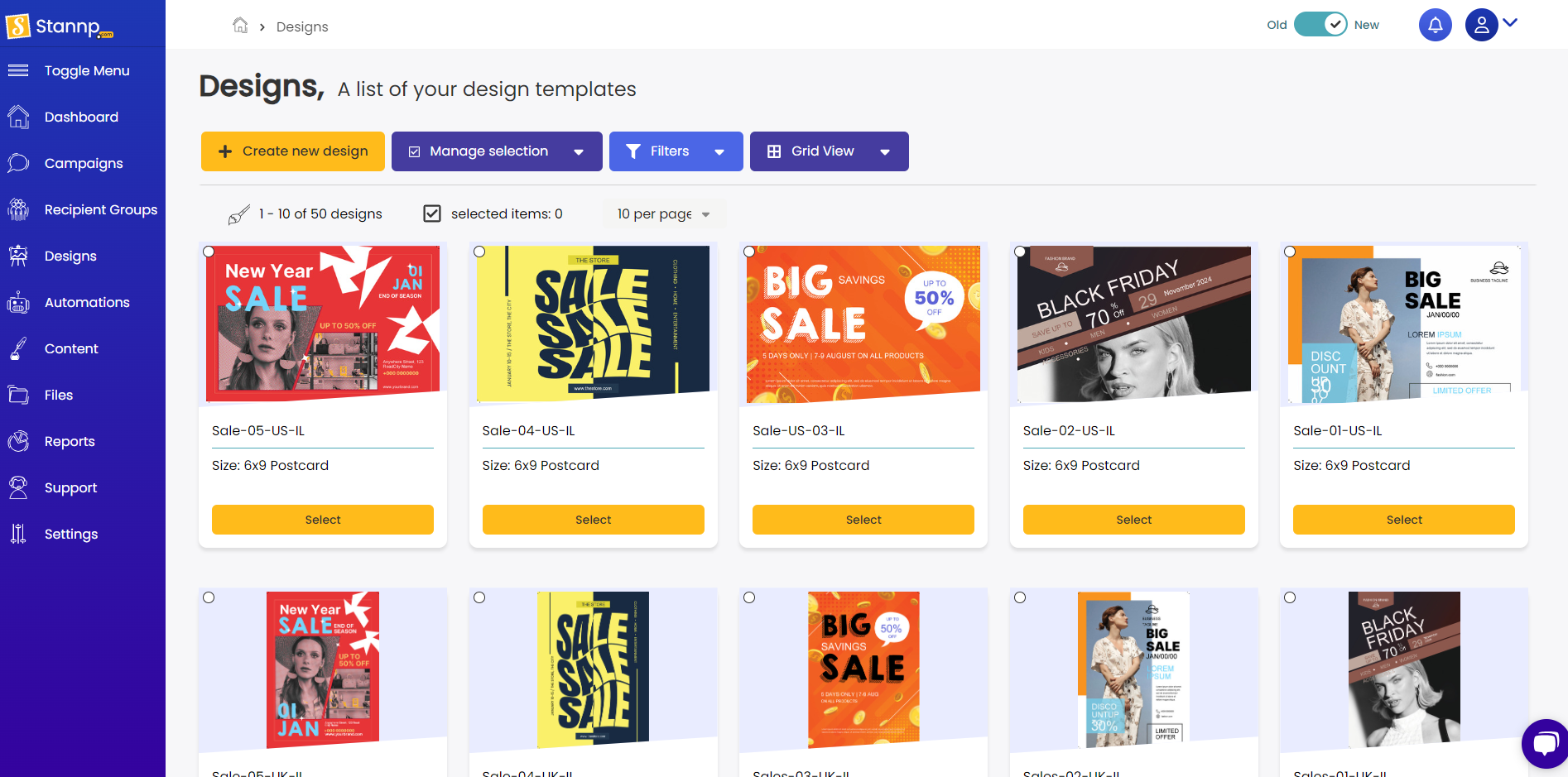The height and width of the screenshot is (777, 1568).
Task: Open Recipient Groups from the sidebar
Action: pyautogui.click(x=100, y=209)
